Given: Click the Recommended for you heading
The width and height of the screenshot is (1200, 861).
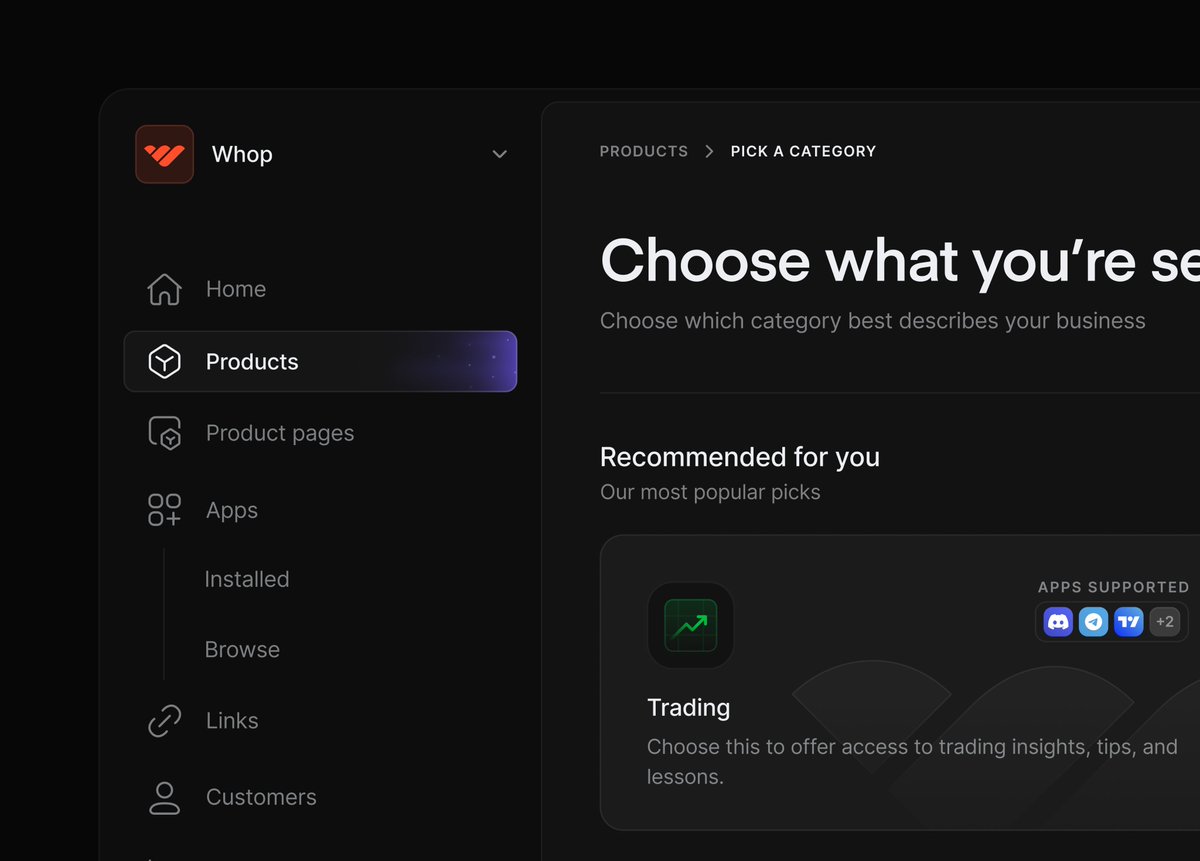Looking at the screenshot, I should pyautogui.click(x=740, y=457).
